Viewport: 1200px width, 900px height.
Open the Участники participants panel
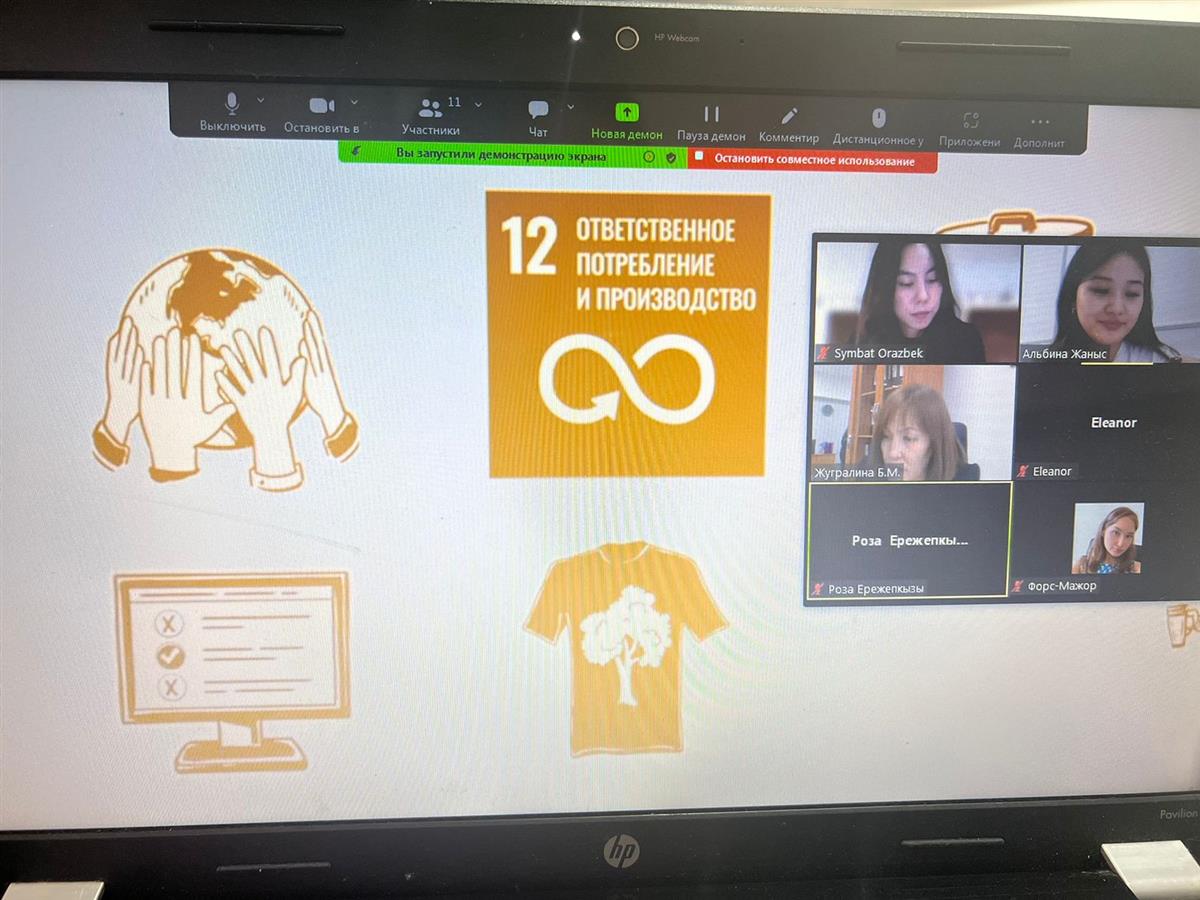tap(431, 116)
